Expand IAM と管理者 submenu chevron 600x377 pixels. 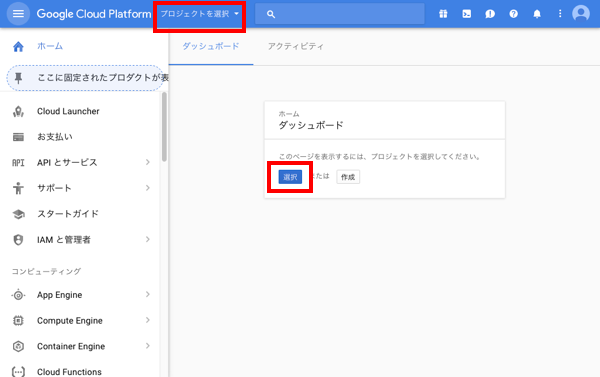(x=148, y=240)
